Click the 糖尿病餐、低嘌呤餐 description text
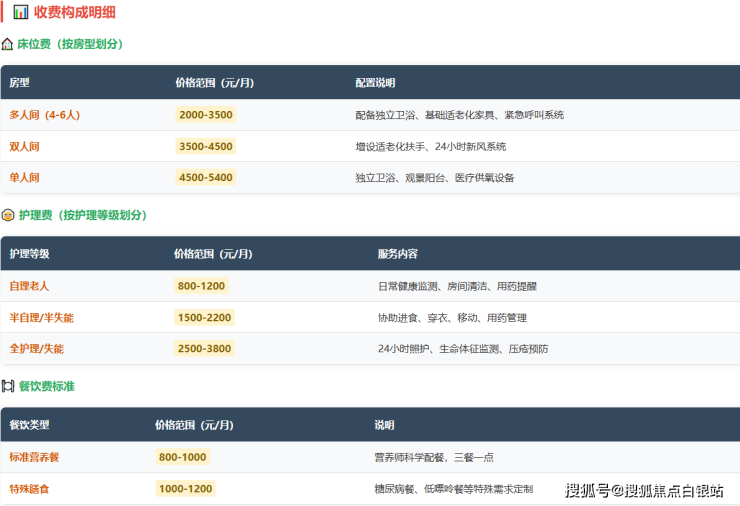This screenshot has width=740, height=506. (x=454, y=489)
